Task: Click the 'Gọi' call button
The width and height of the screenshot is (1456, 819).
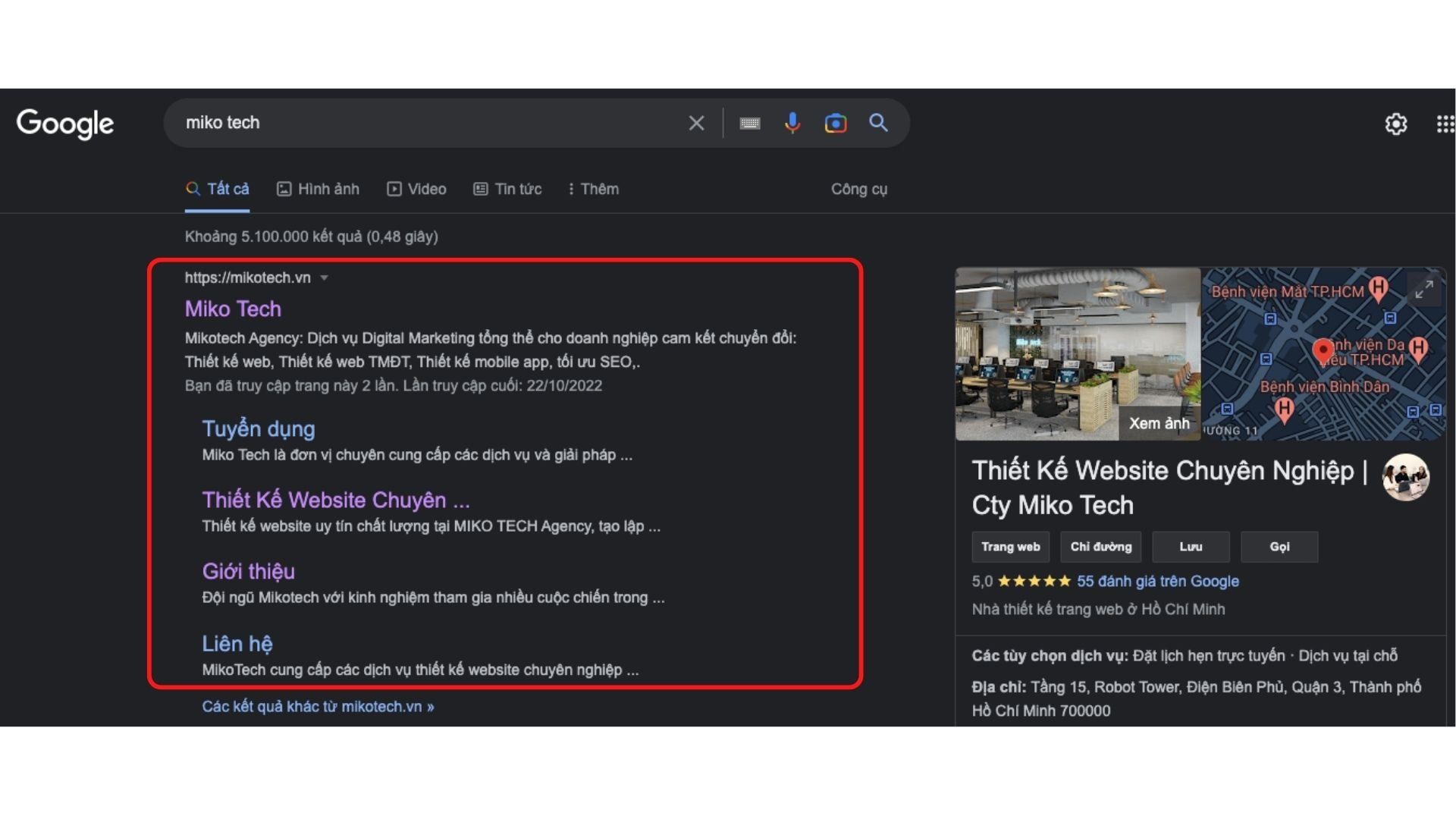Action: (x=1279, y=547)
